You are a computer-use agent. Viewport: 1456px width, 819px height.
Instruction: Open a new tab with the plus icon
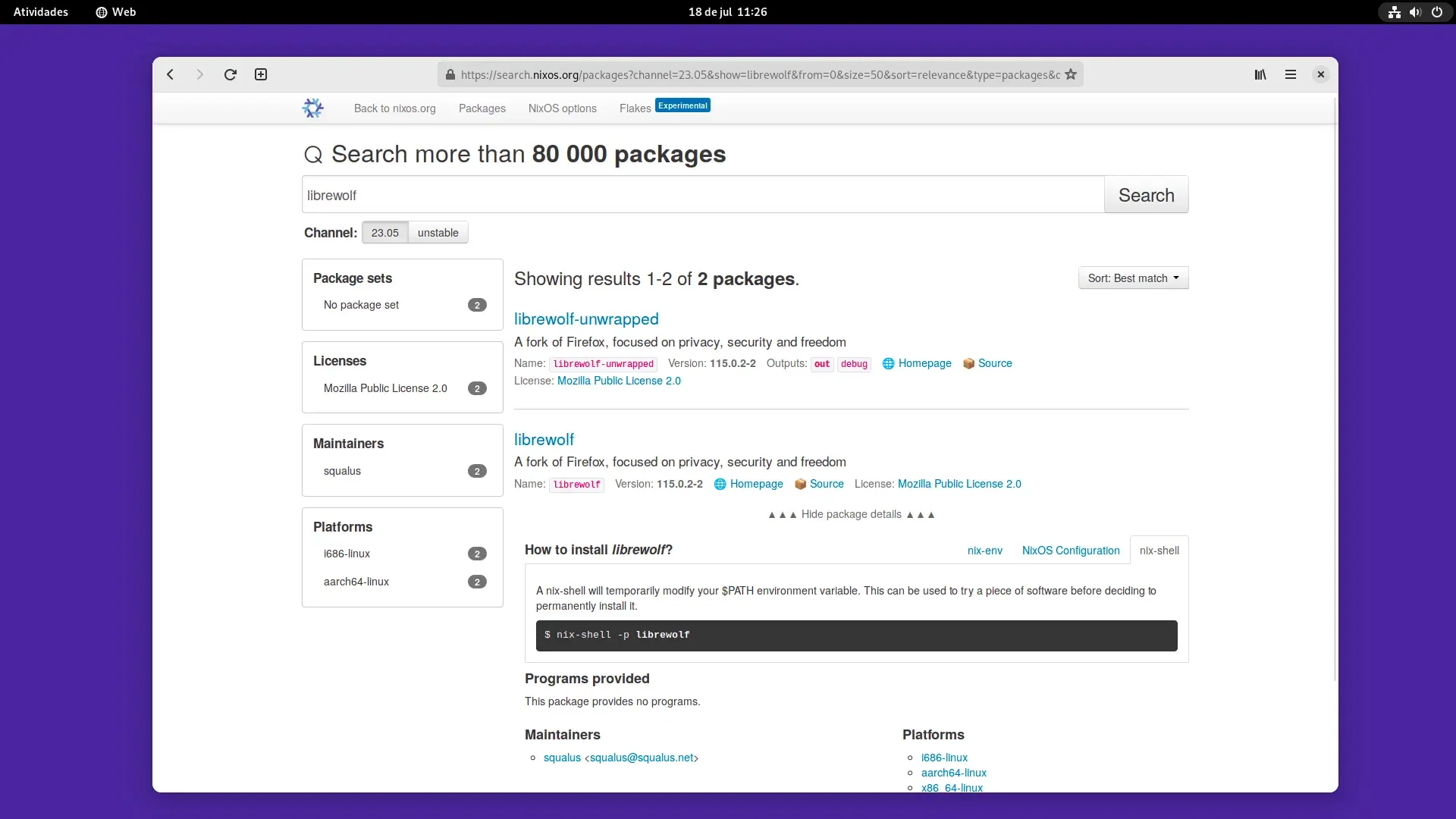[261, 74]
